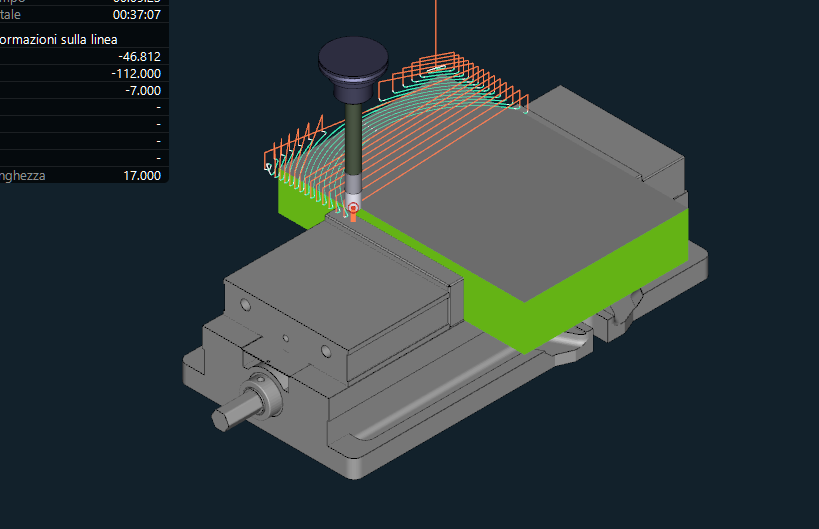819x529 pixels.
Task: Select the total time value 00:37:07
Action: tap(136, 15)
